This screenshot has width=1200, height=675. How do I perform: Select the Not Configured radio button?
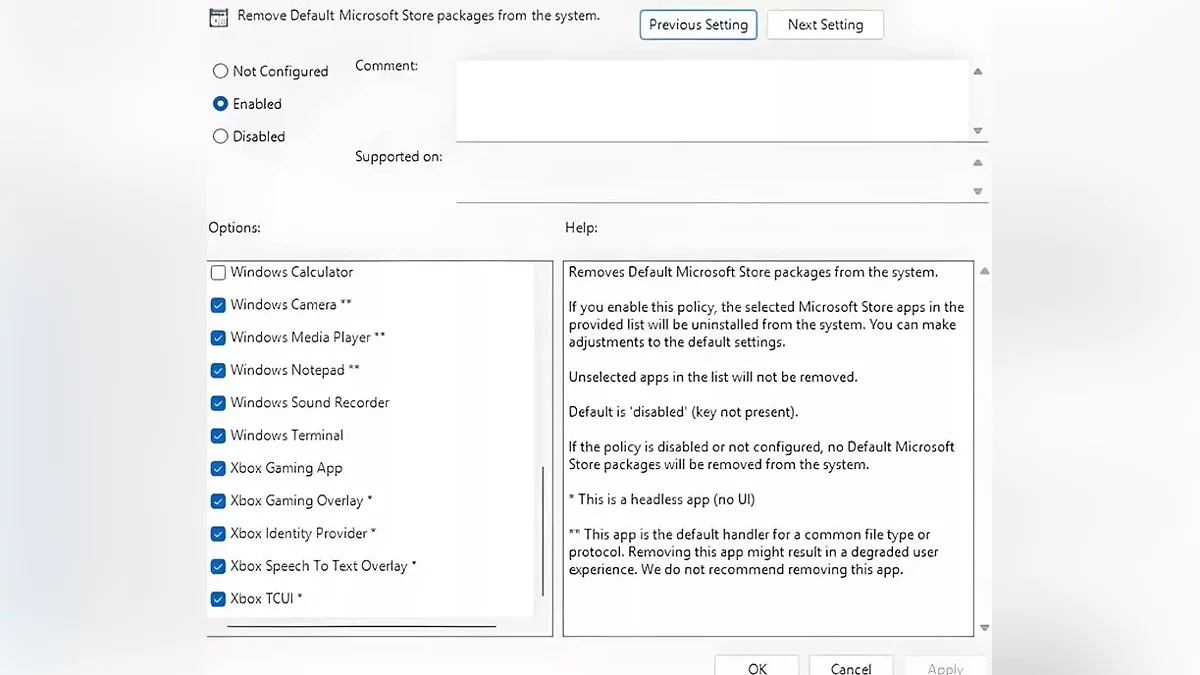click(221, 71)
